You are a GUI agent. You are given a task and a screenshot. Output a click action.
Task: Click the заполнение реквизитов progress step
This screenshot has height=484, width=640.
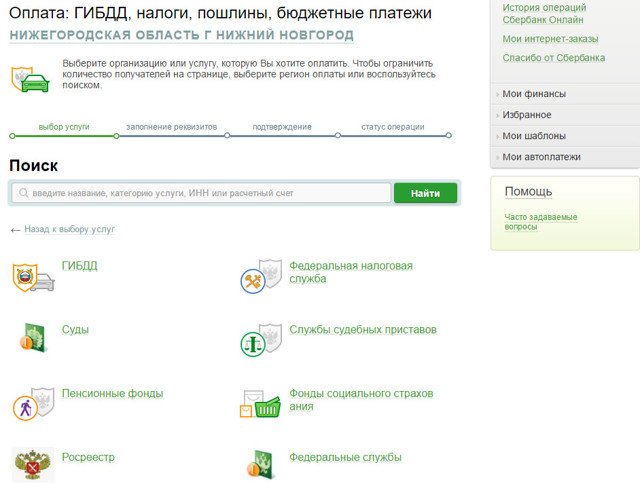pos(171,127)
